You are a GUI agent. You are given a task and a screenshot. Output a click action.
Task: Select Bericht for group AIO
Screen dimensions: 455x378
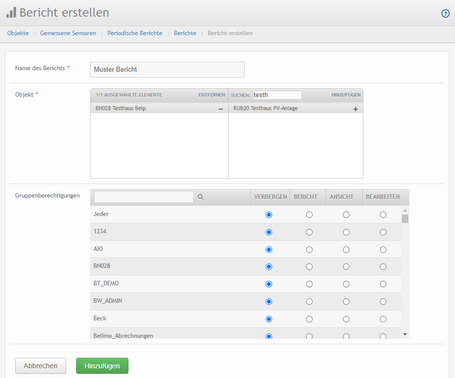309,250
